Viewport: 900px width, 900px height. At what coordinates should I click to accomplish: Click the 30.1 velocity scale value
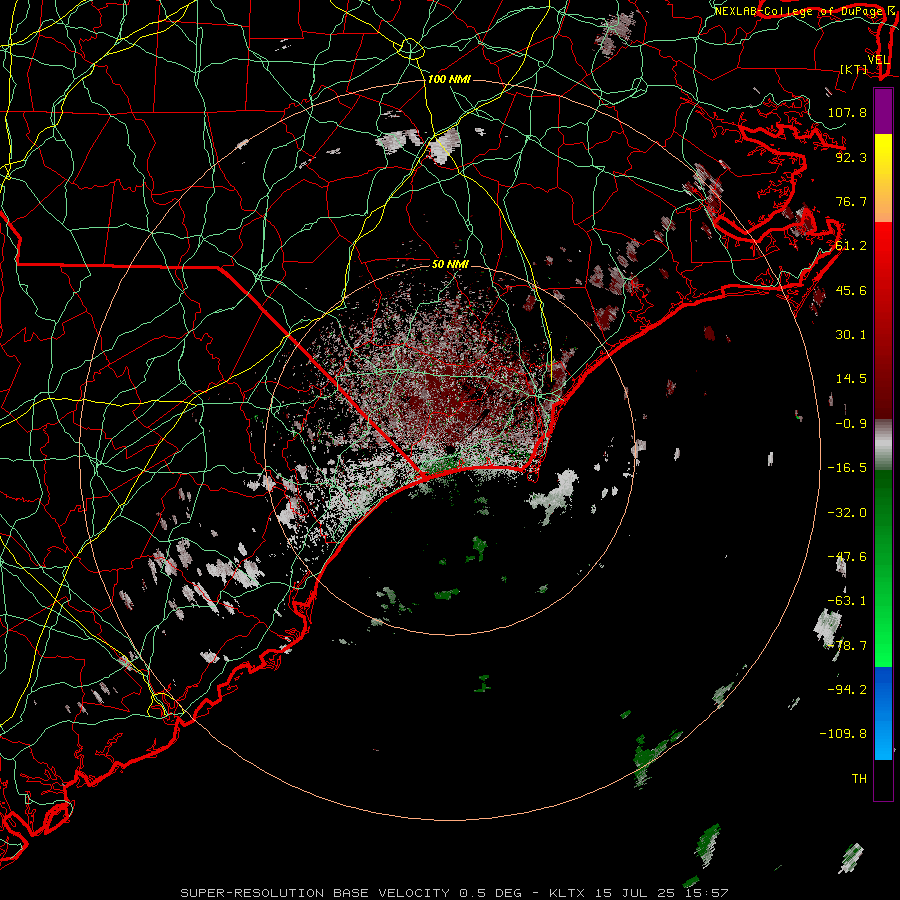[851, 335]
